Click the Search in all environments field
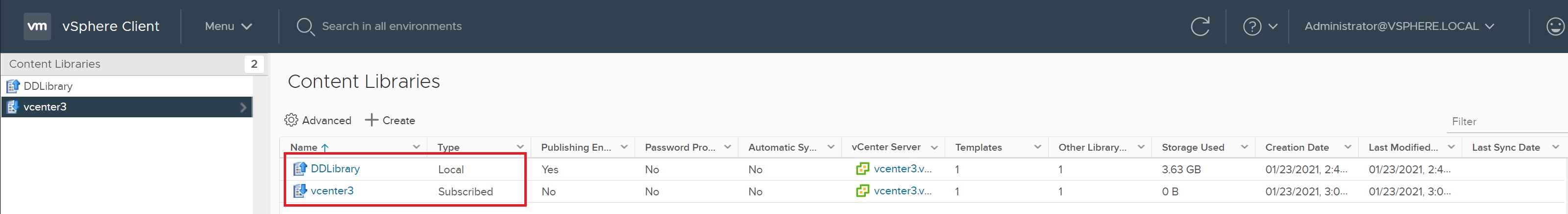 click(392, 26)
